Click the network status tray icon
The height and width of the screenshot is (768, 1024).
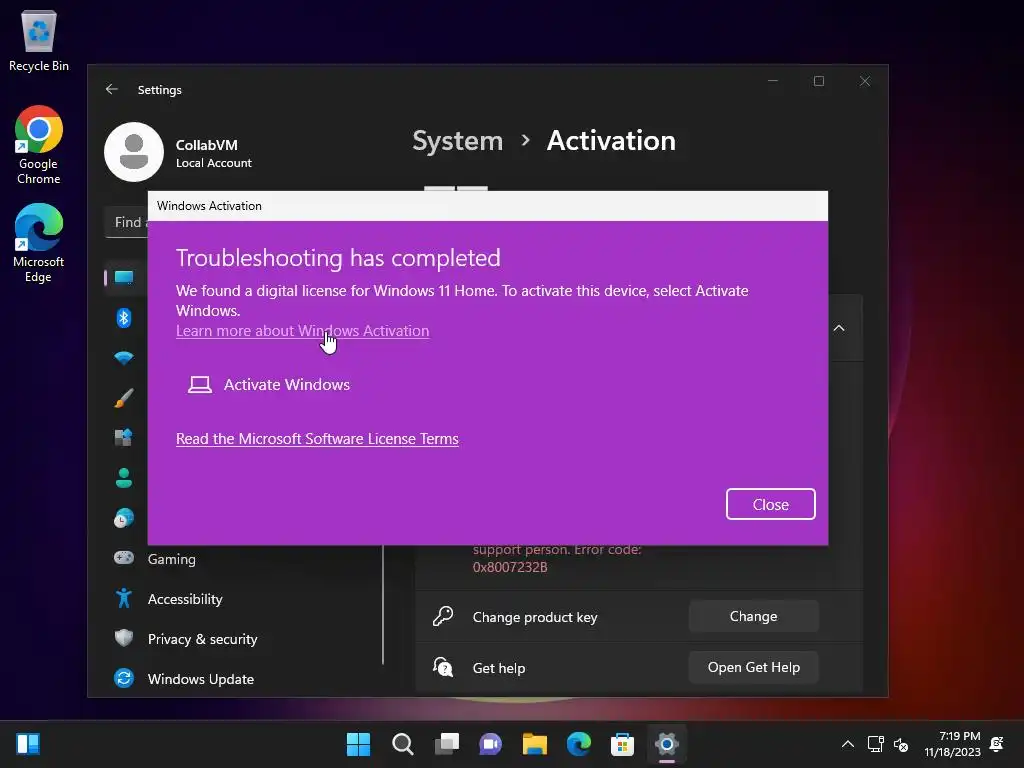(875, 744)
